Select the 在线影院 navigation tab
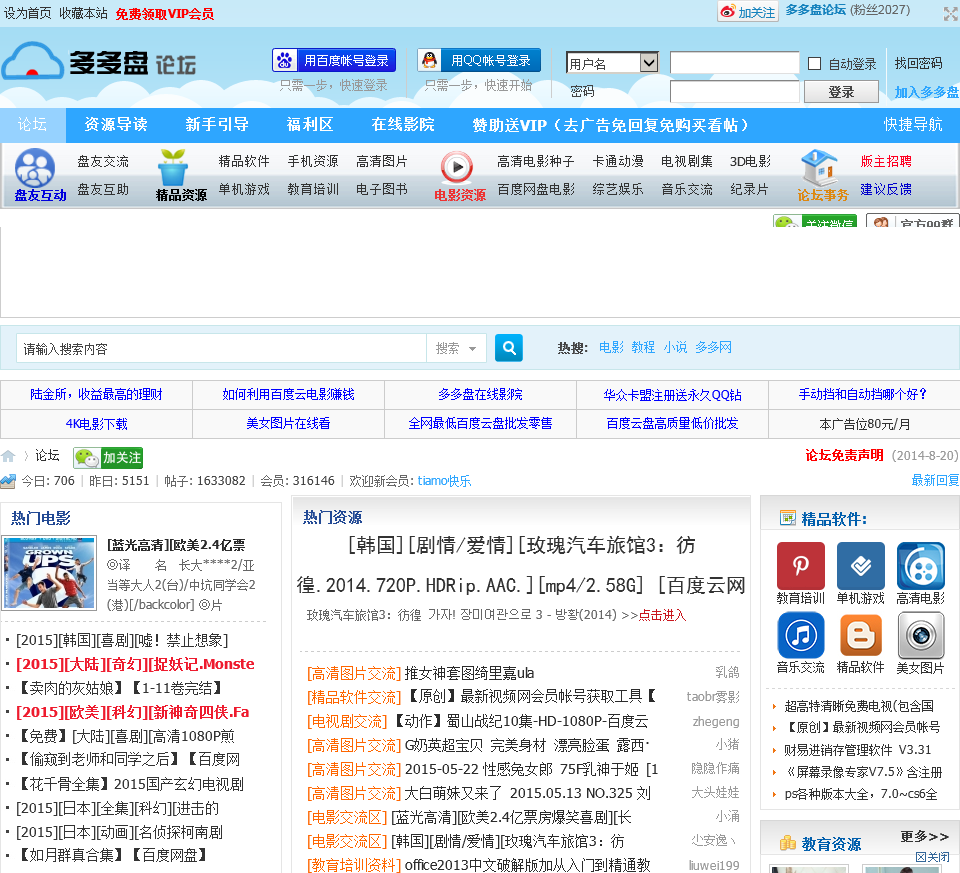 (403, 125)
